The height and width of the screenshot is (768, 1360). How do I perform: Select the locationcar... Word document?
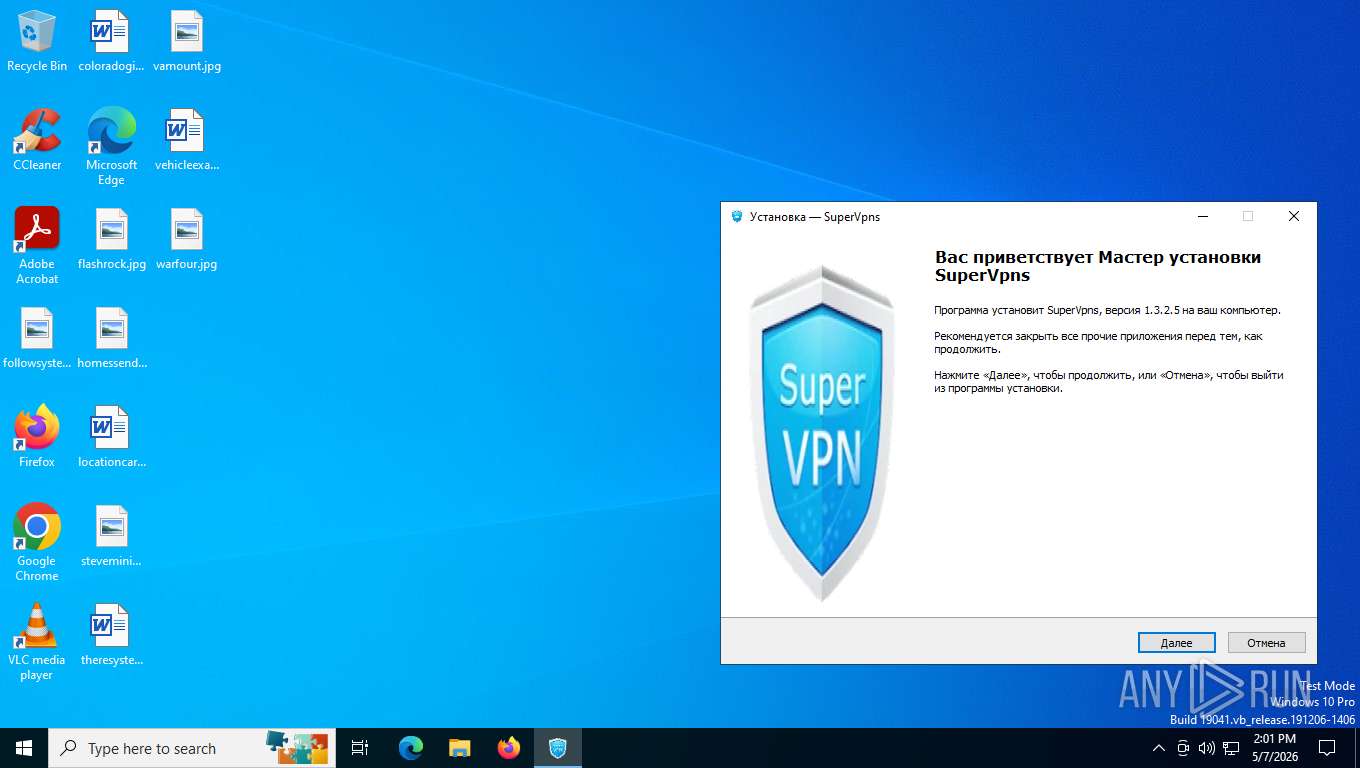point(111,437)
